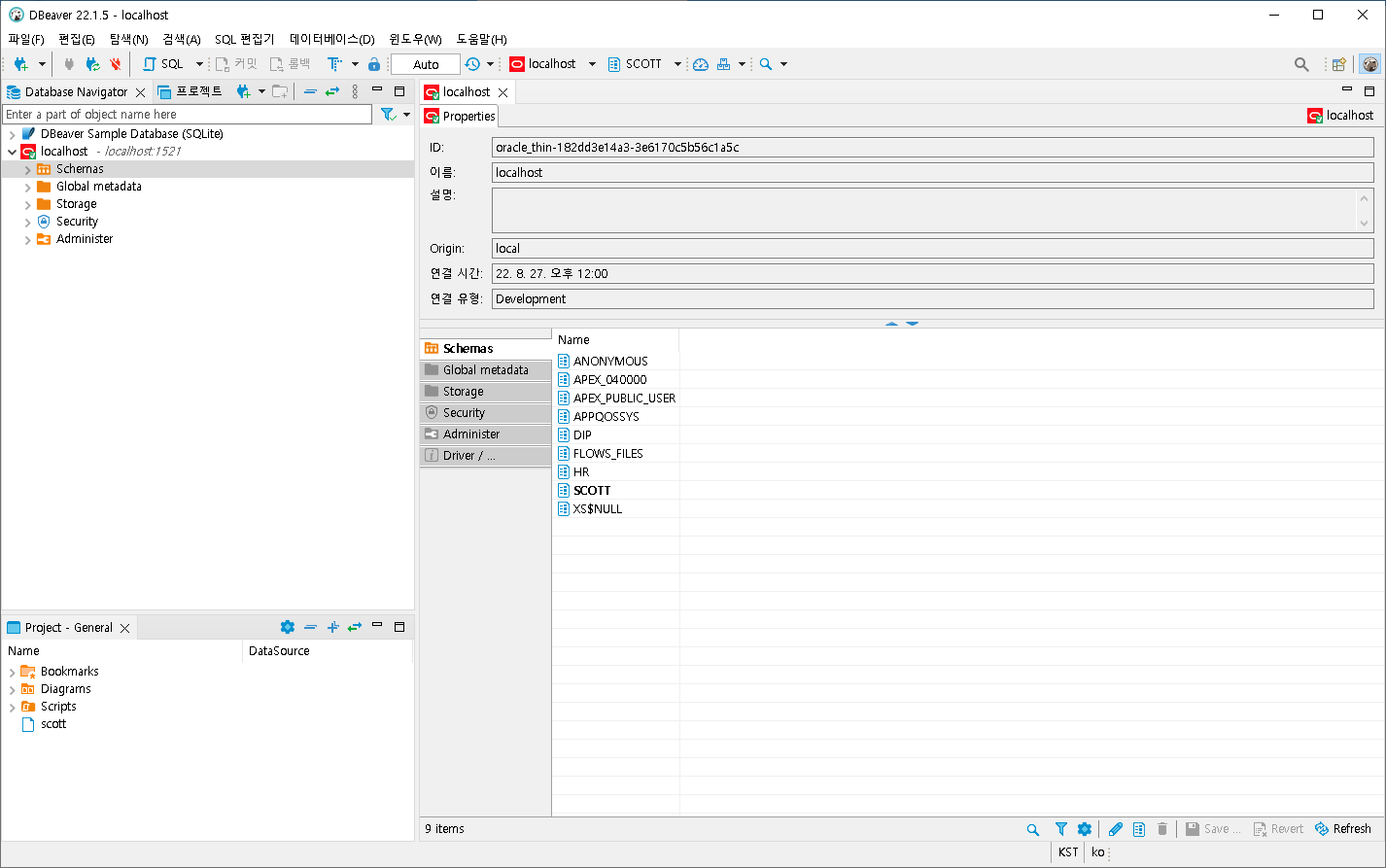This screenshot has height=868, width=1386.
Task: Select the Driver side tab
Action: pos(486,456)
